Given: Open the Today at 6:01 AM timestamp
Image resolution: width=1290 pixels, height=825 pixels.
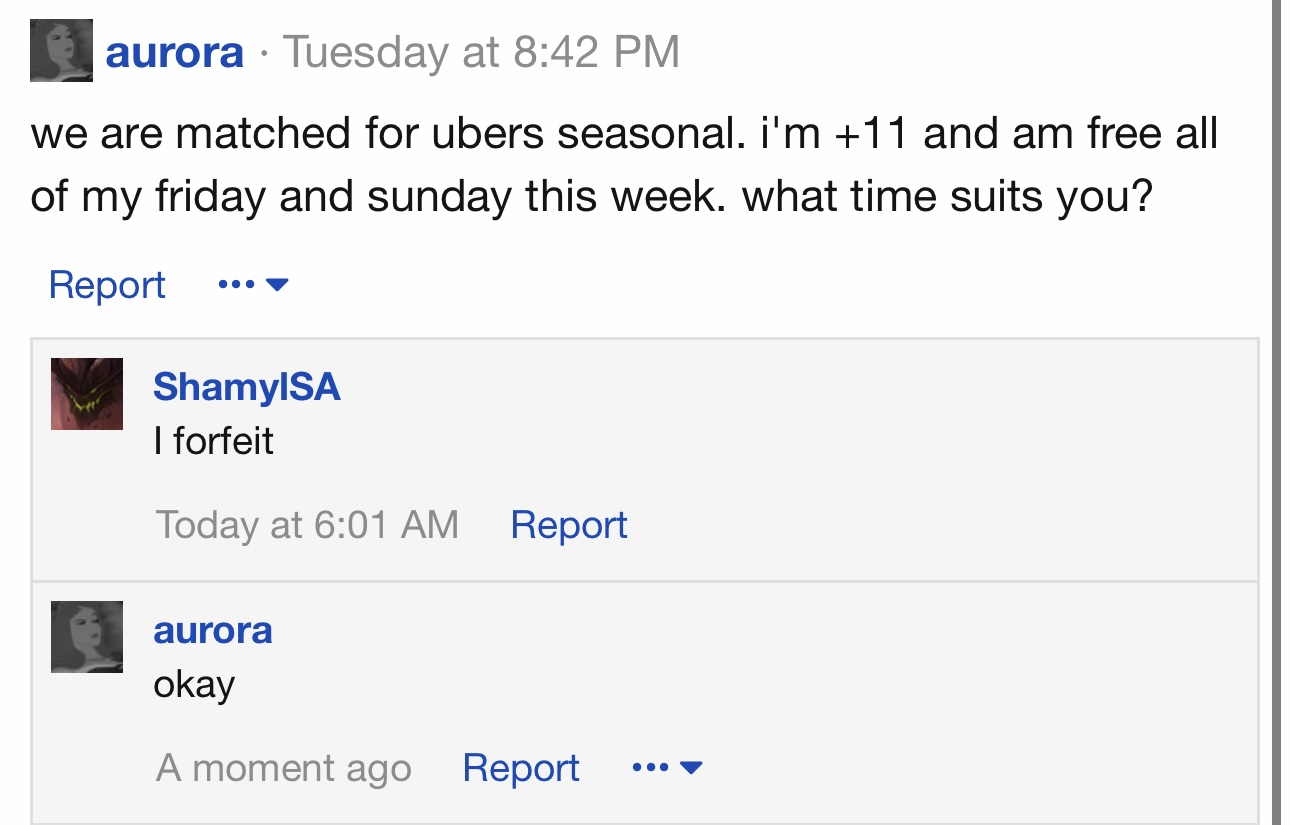Looking at the screenshot, I should (x=307, y=525).
